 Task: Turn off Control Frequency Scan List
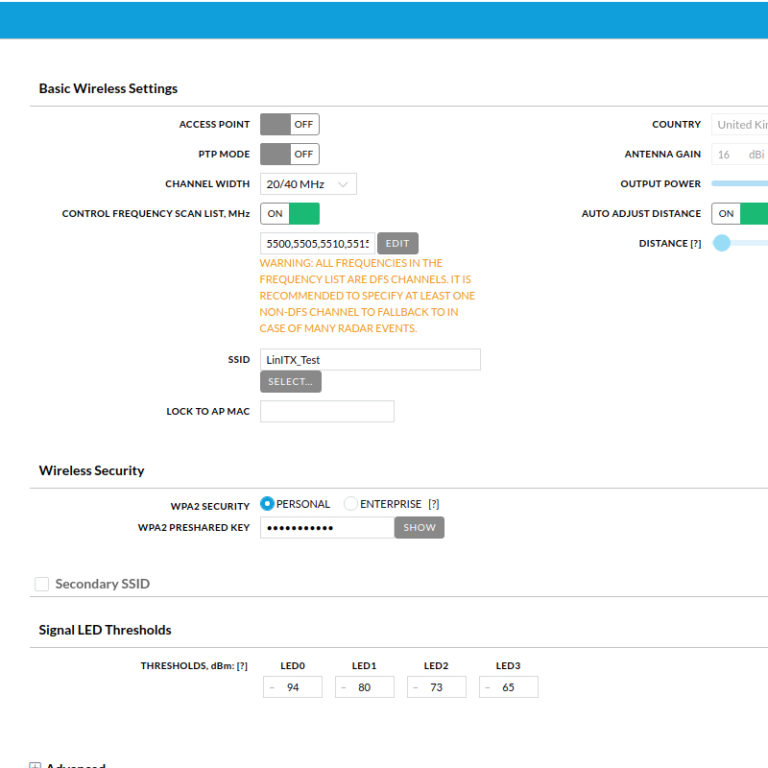coord(289,214)
